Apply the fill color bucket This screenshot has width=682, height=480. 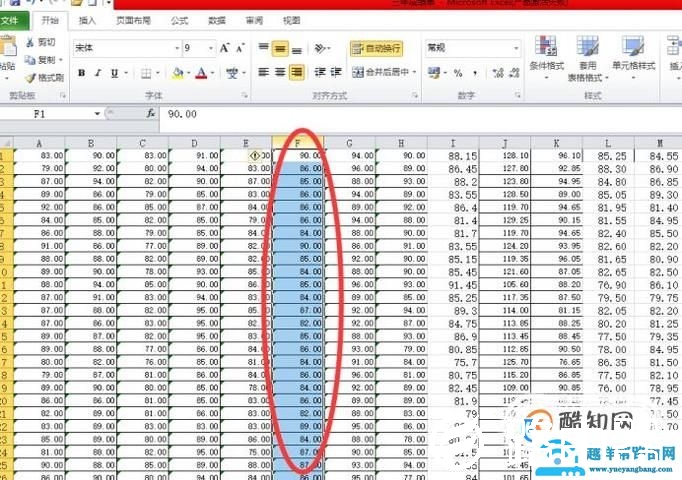coord(177,73)
